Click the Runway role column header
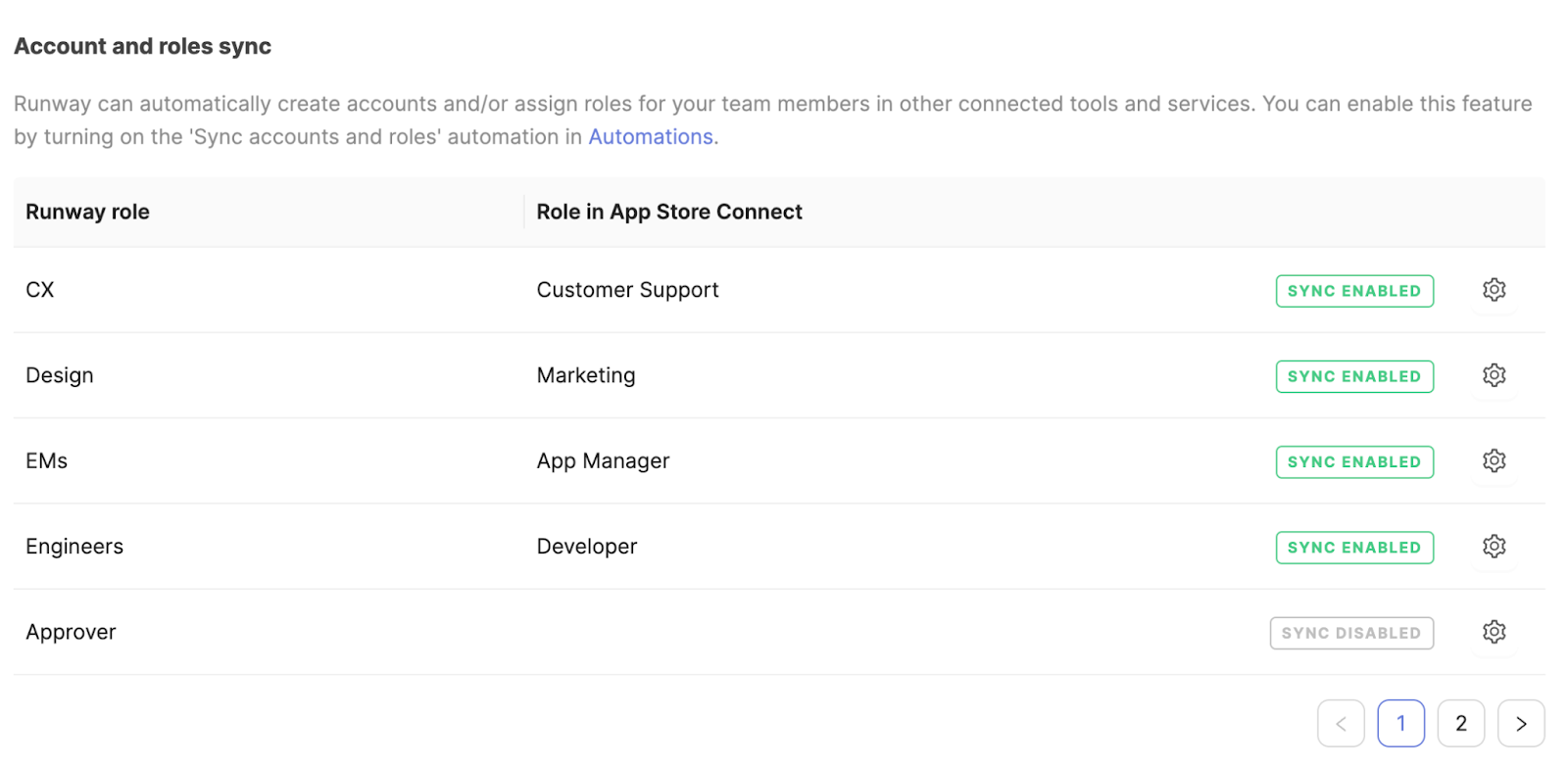The image size is (1568, 768). [x=87, y=212]
